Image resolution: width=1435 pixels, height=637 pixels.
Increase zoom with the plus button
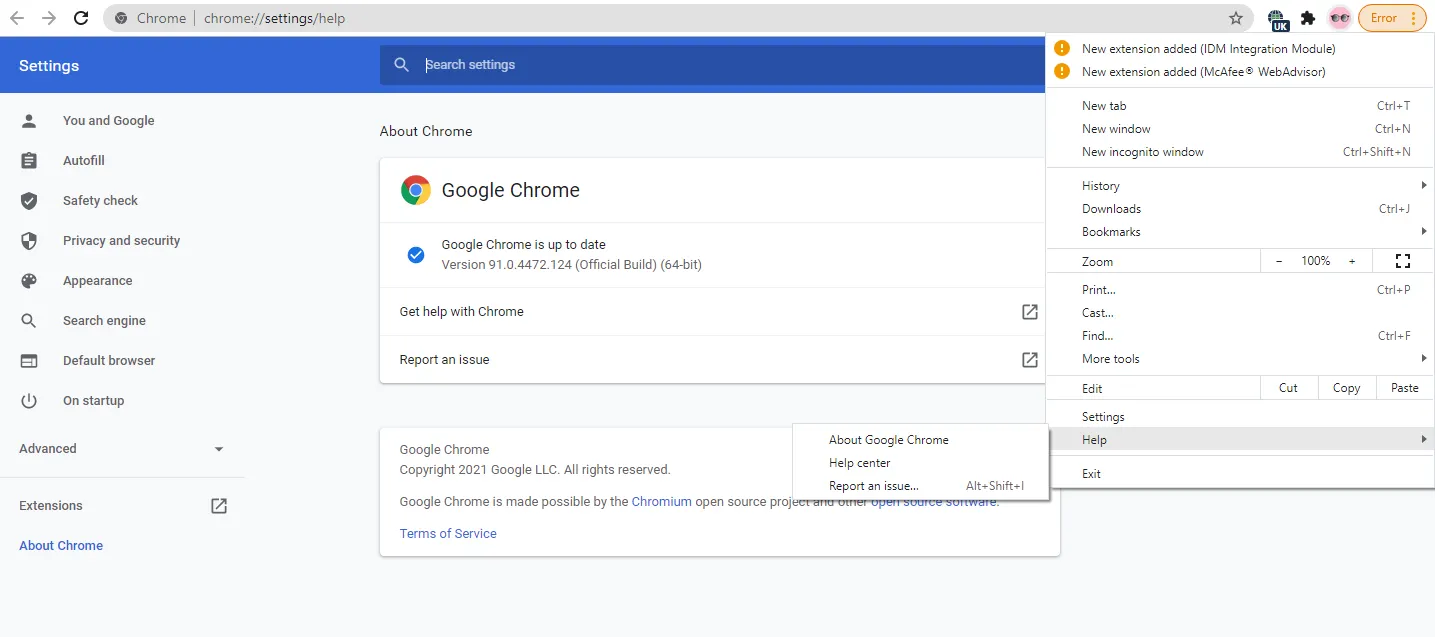tap(1352, 261)
